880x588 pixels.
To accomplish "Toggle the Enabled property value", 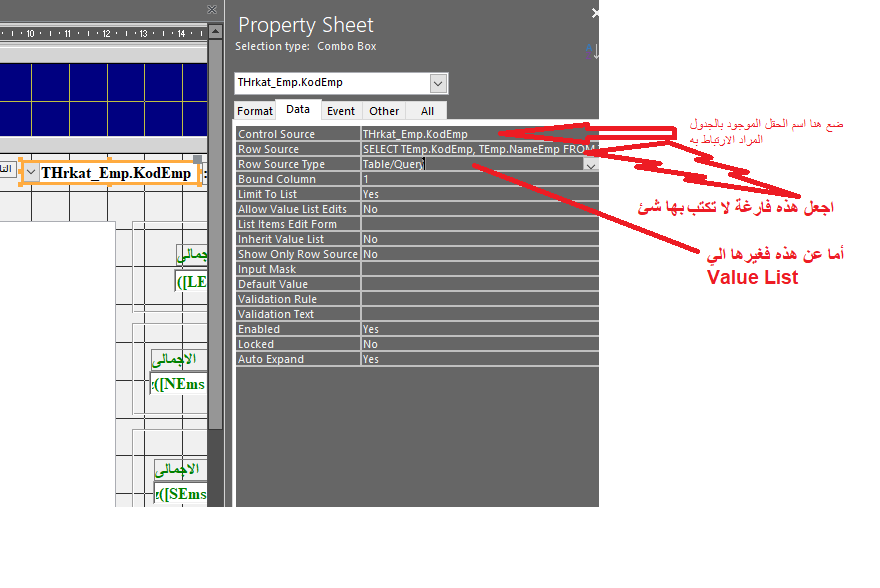I will 479,329.
